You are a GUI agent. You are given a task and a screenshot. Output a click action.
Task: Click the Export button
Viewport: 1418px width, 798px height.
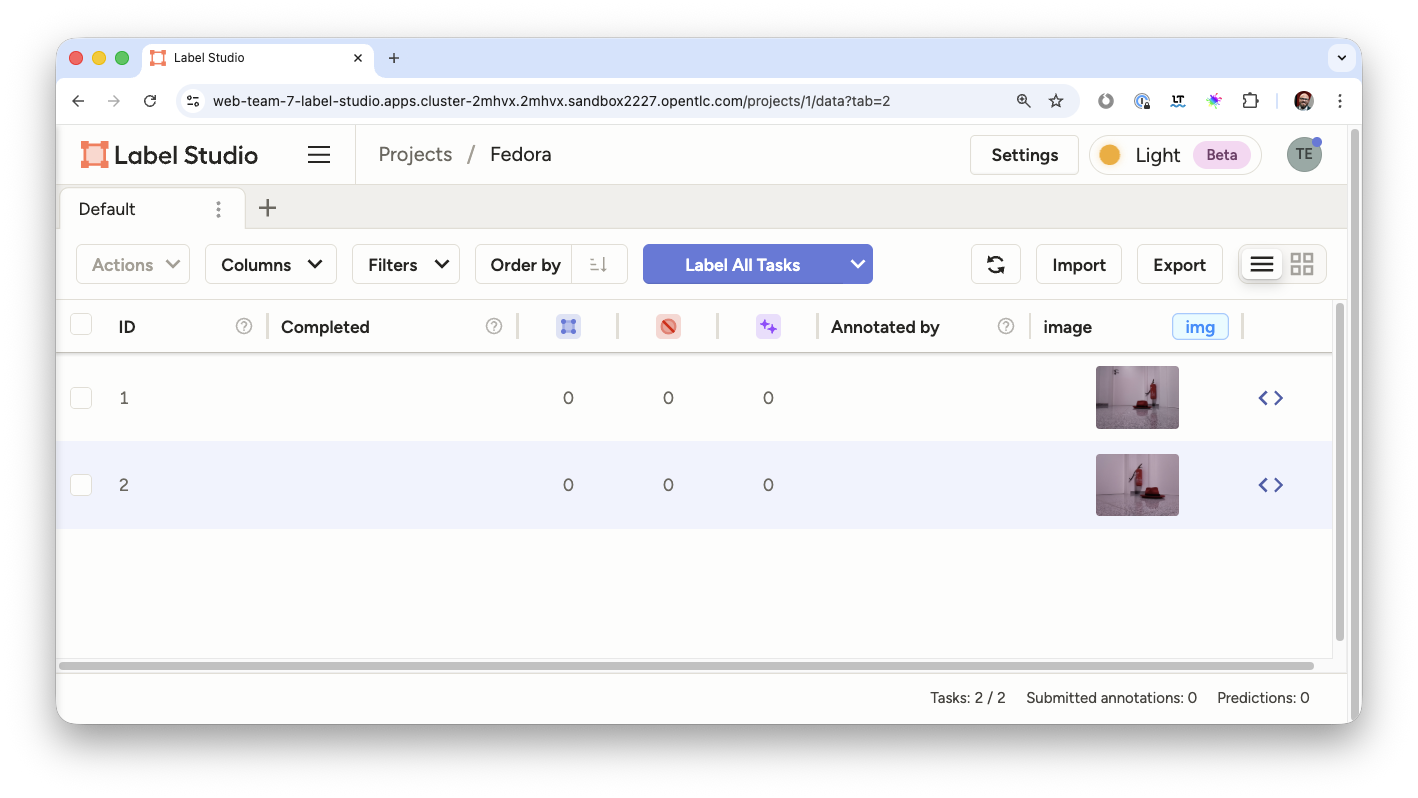(x=1179, y=265)
